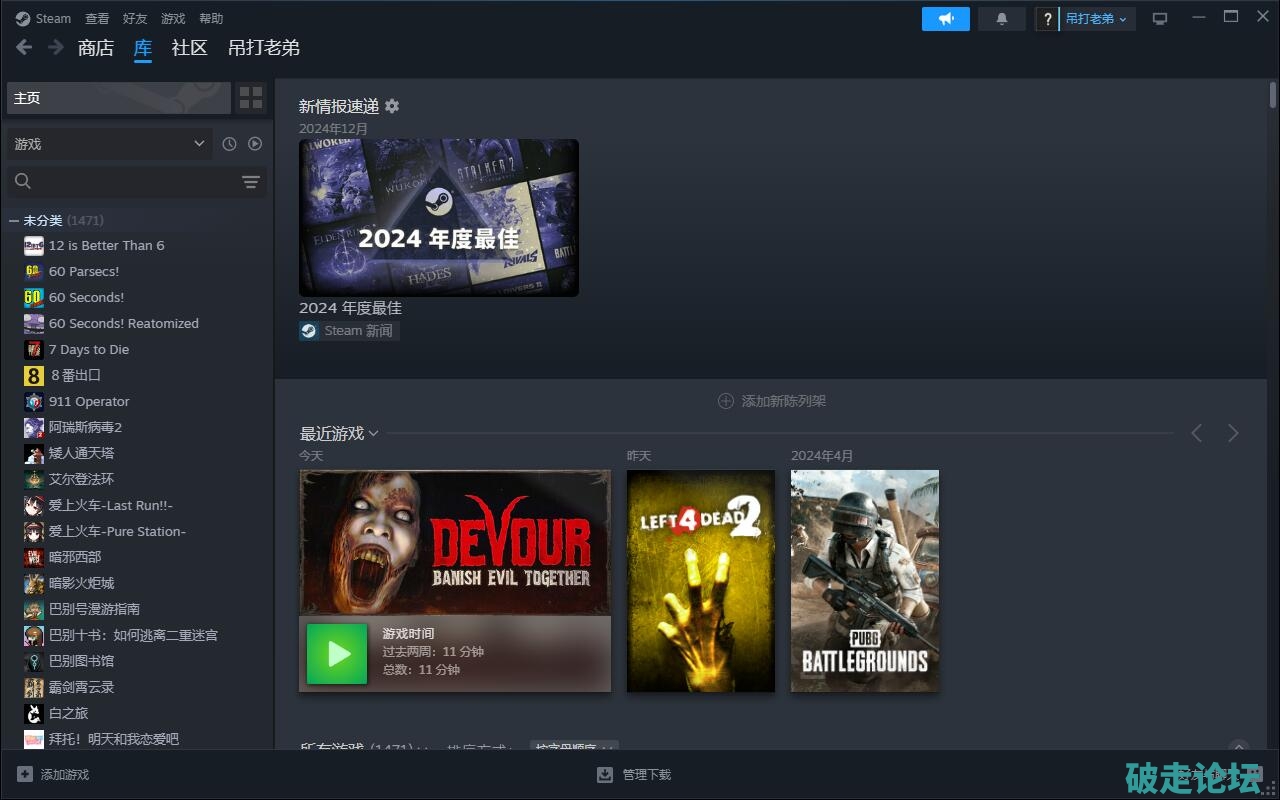Select 7 Days to Die in list
This screenshot has height=800, width=1280.
[x=89, y=350]
